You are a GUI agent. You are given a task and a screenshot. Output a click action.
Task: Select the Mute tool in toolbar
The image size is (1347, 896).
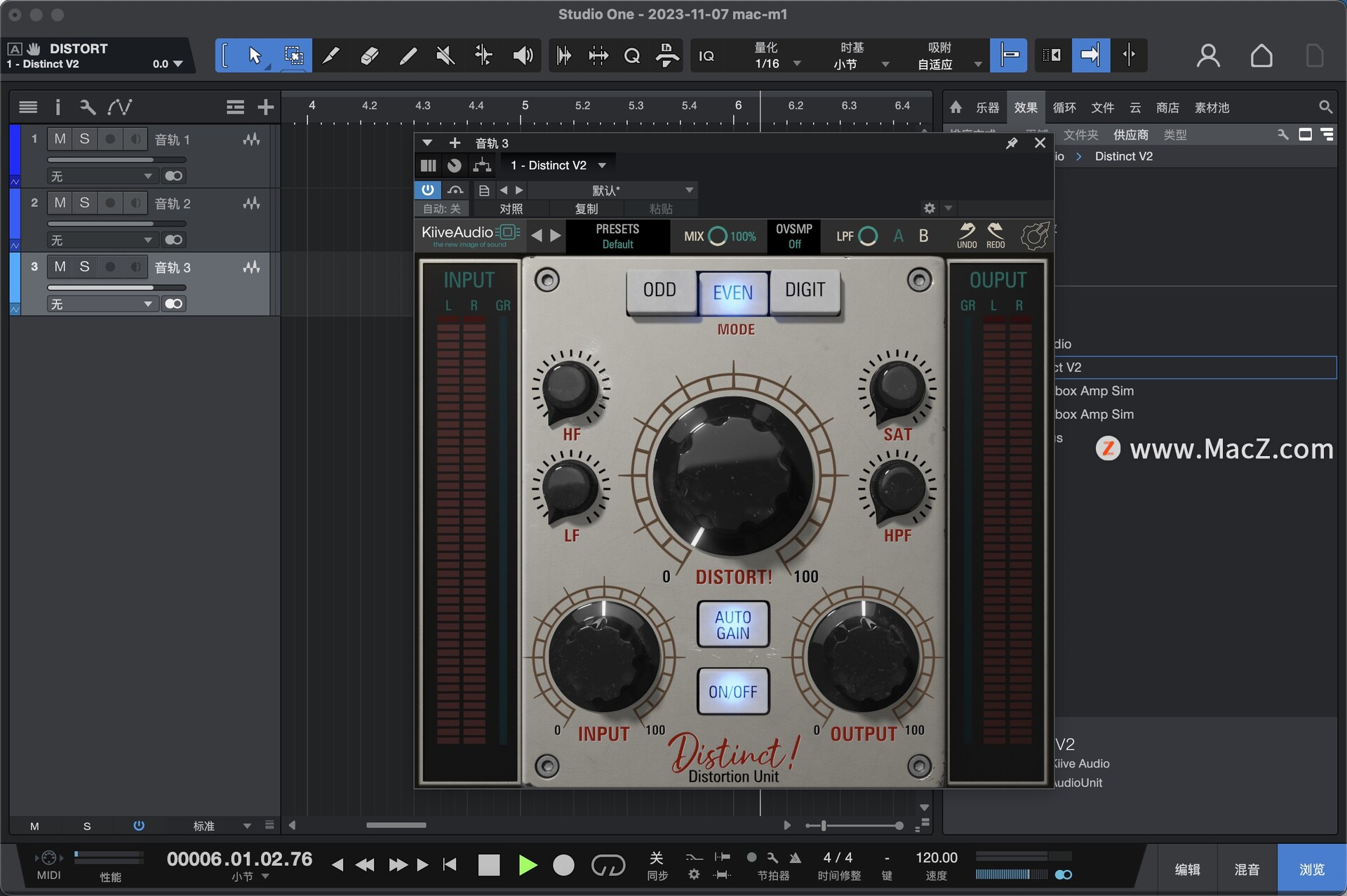tap(445, 55)
